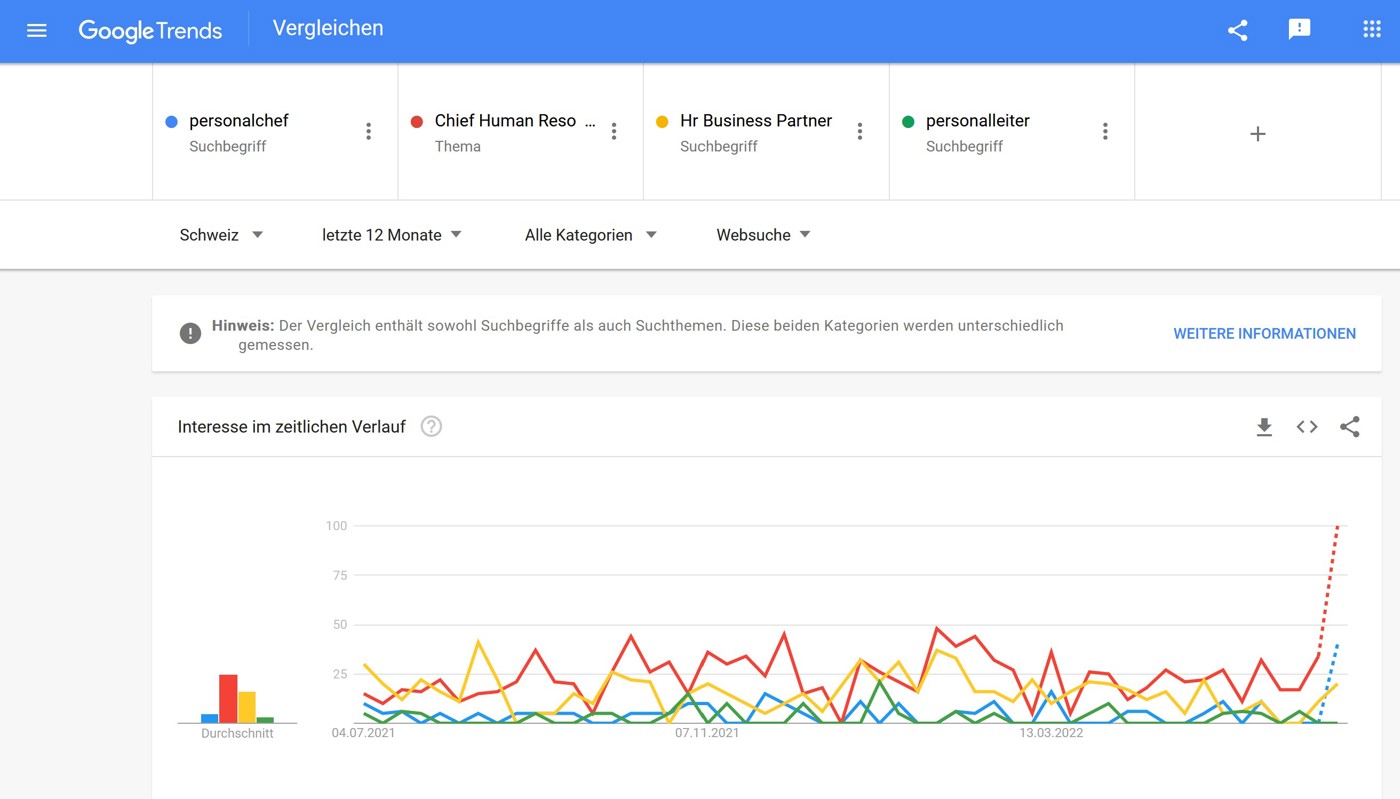Open the hamburger main menu
The image size is (1400, 799).
[37, 30]
